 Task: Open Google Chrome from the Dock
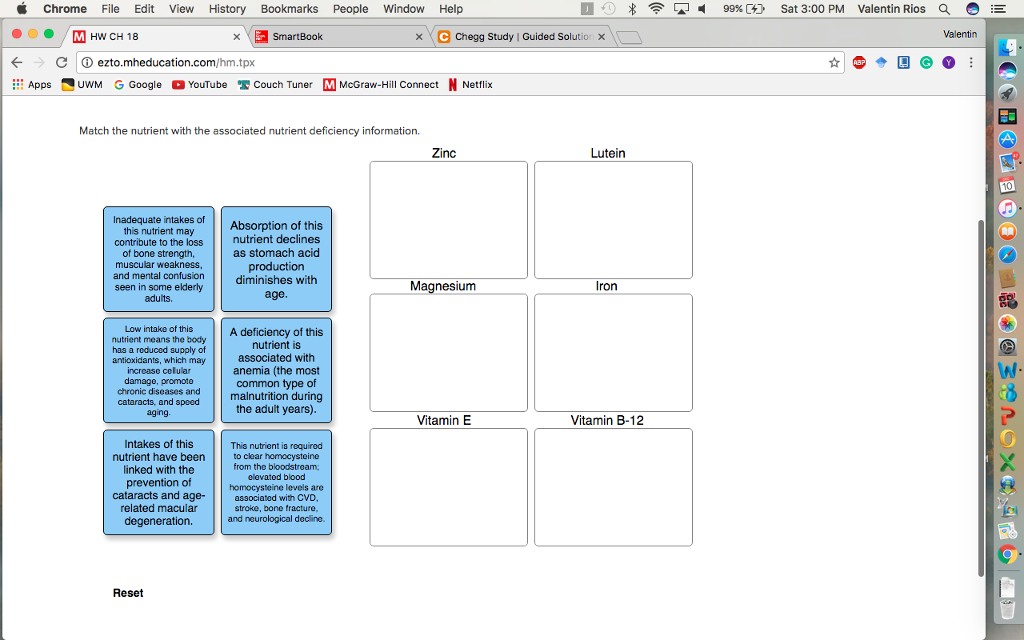click(1007, 555)
